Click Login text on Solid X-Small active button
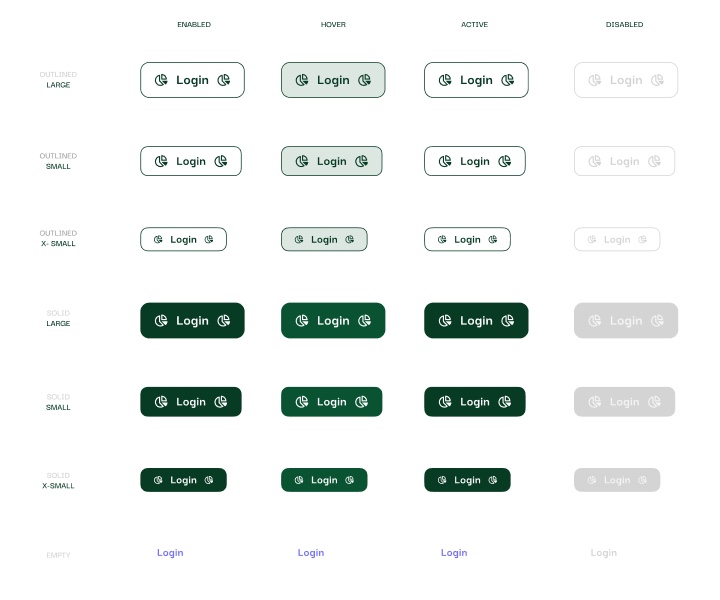The image size is (720, 600). (467, 481)
